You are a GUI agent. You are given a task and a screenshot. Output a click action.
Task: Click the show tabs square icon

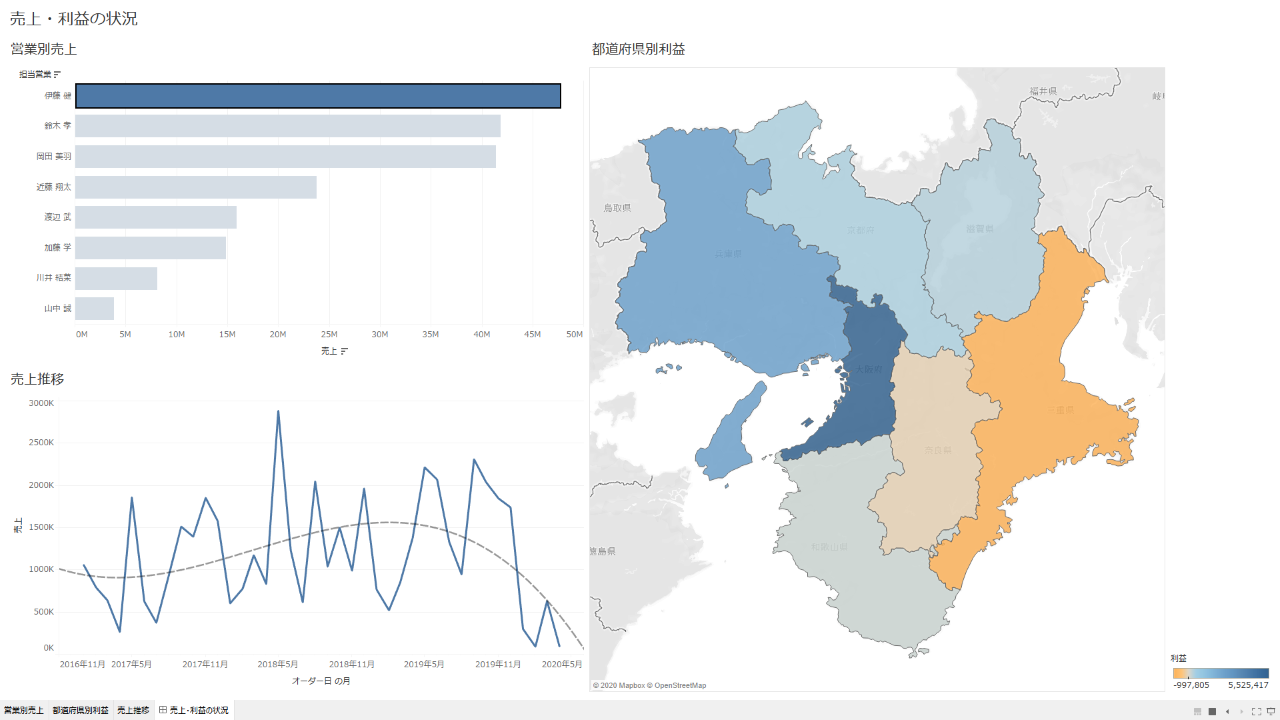tap(1212, 711)
